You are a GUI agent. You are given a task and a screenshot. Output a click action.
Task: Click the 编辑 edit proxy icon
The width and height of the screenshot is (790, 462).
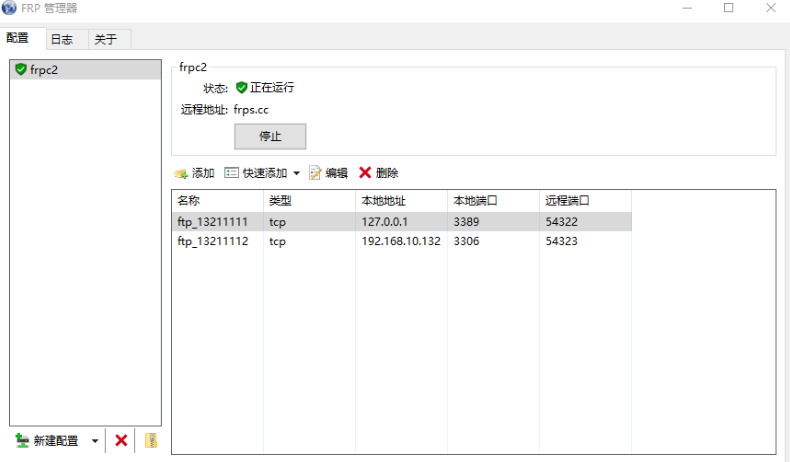315,173
